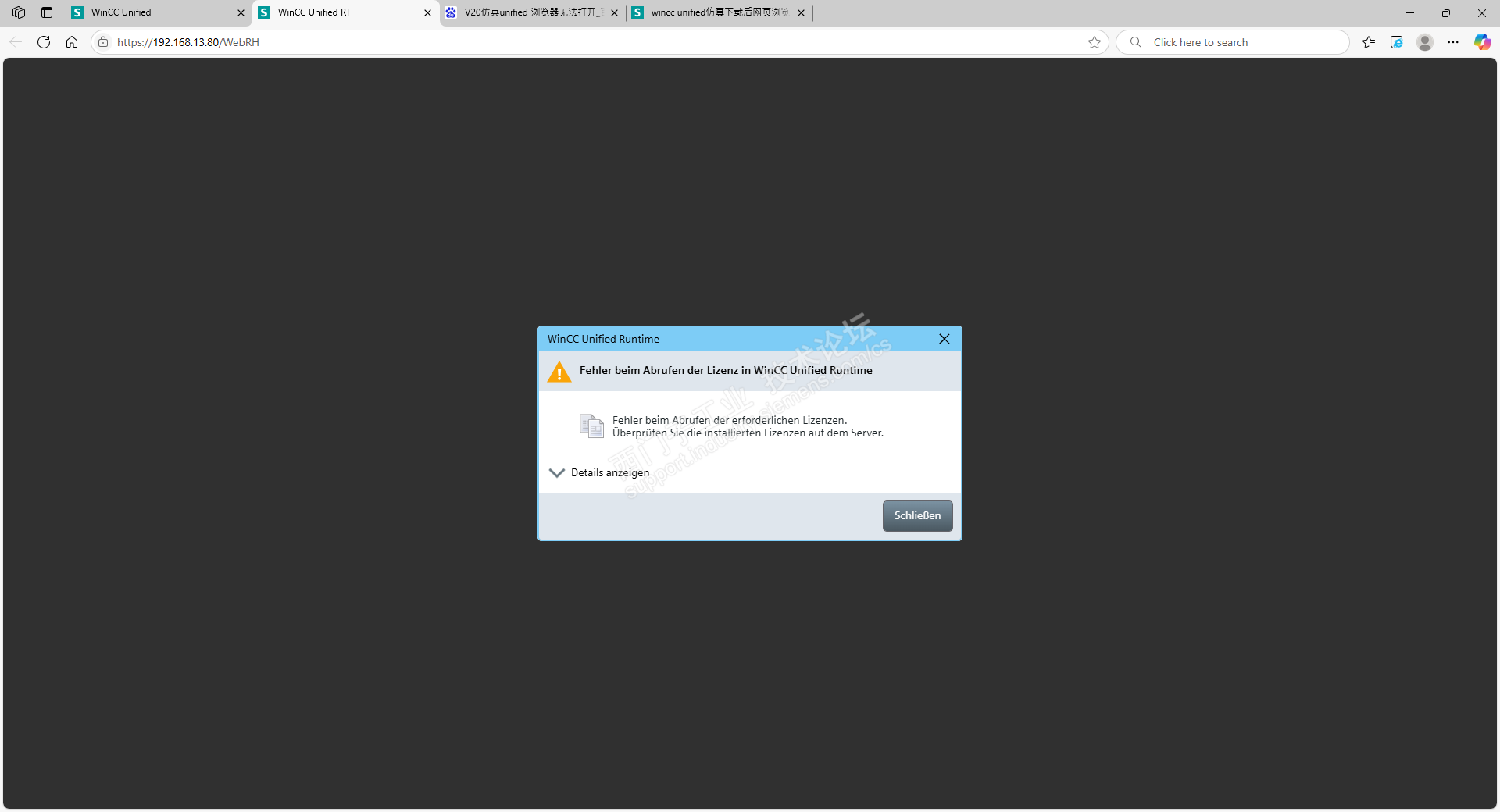Image resolution: width=1500 pixels, height=812 pixels.
Task: Click the 'WinCC Unified Runtime' dialog title
Action: 603,339
